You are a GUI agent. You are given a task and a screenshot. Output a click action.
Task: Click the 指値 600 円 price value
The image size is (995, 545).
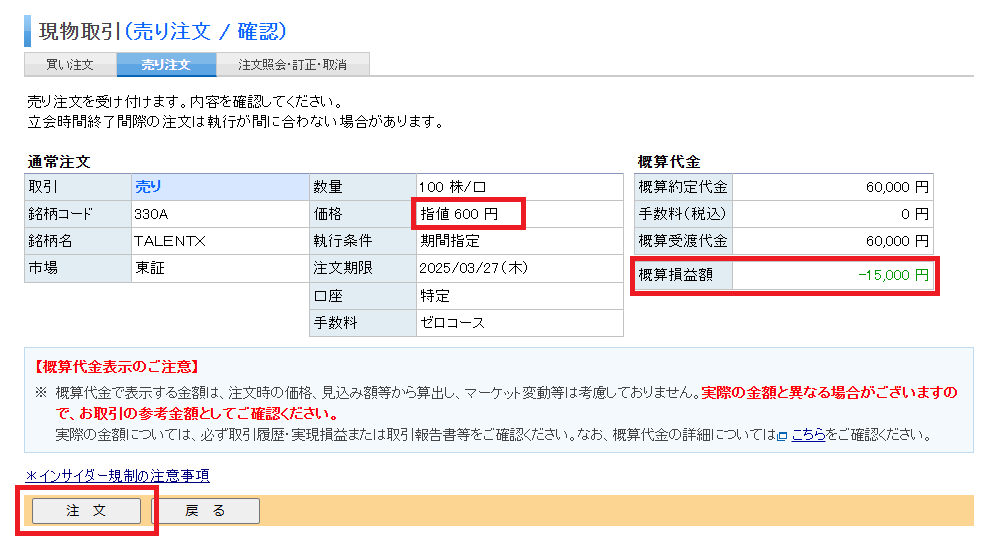click(458, 214)
